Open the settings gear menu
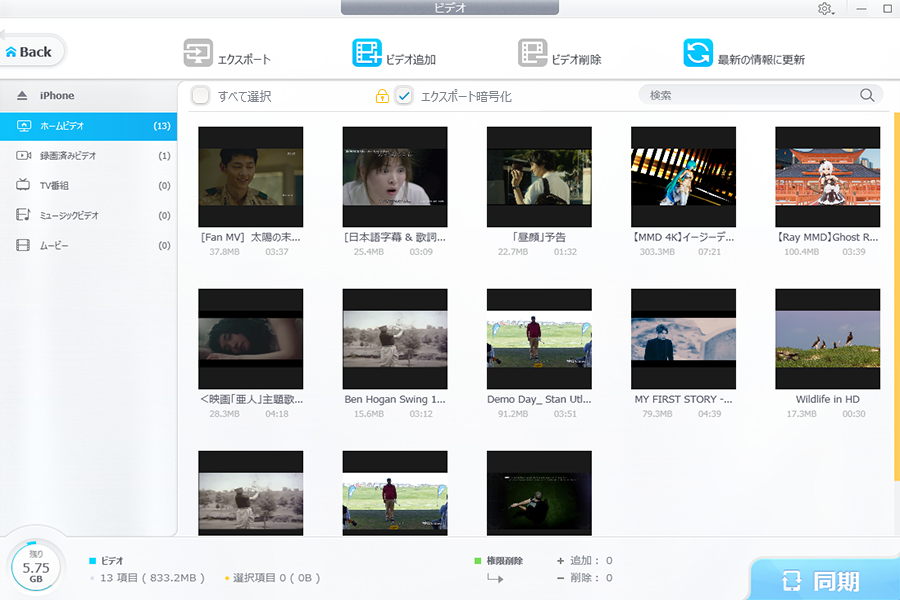Viewport: 900px width, 600px height. [825, 9]
